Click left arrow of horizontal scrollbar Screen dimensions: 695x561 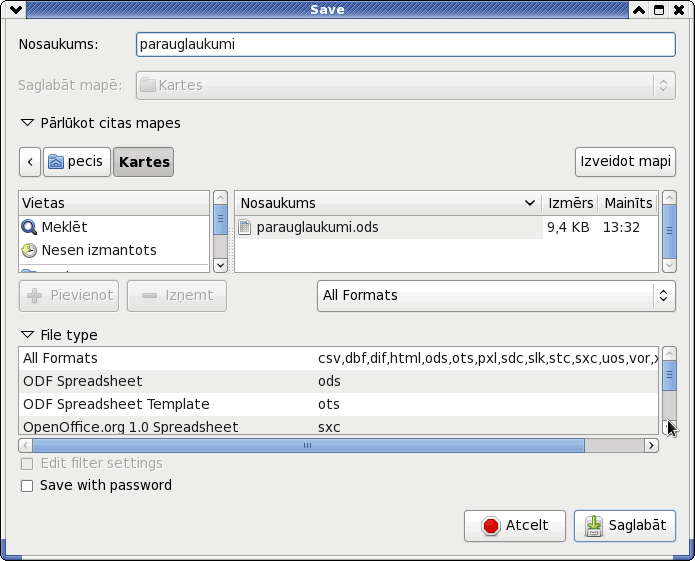tap(26, 445)
